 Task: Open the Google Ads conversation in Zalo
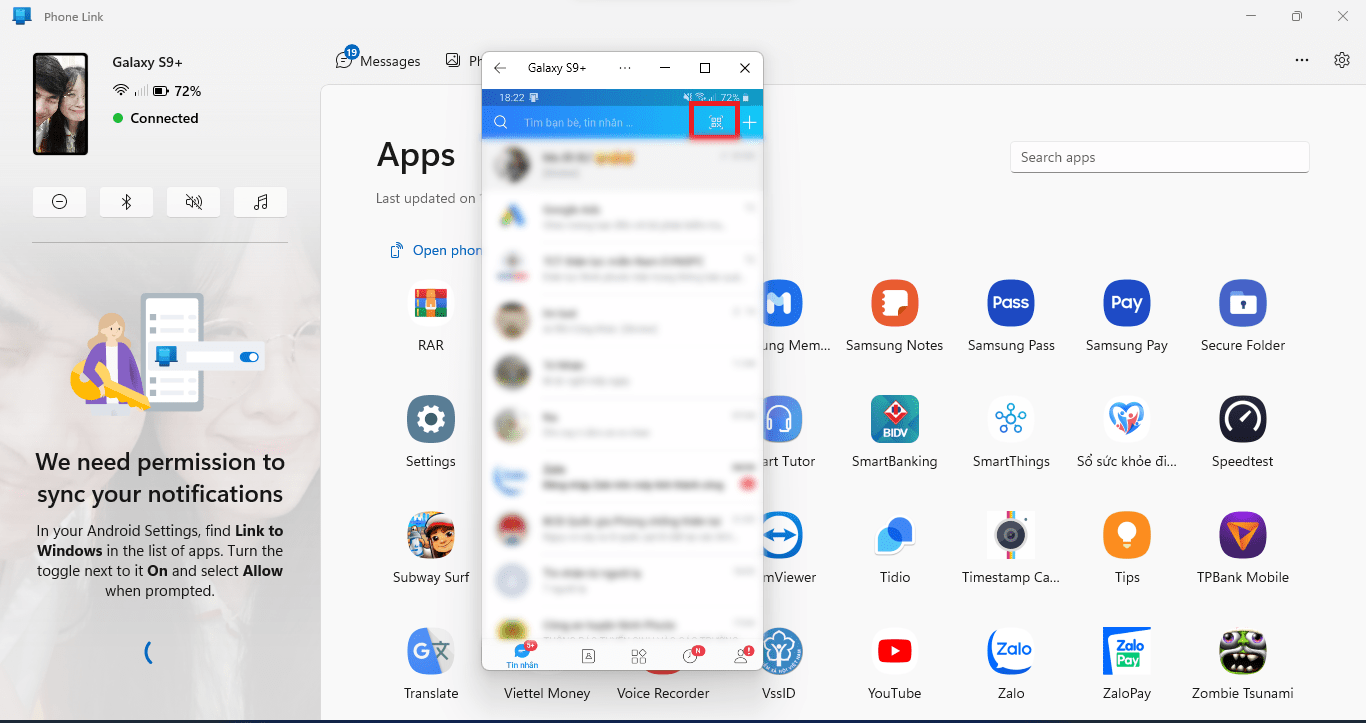pos(622,215)
